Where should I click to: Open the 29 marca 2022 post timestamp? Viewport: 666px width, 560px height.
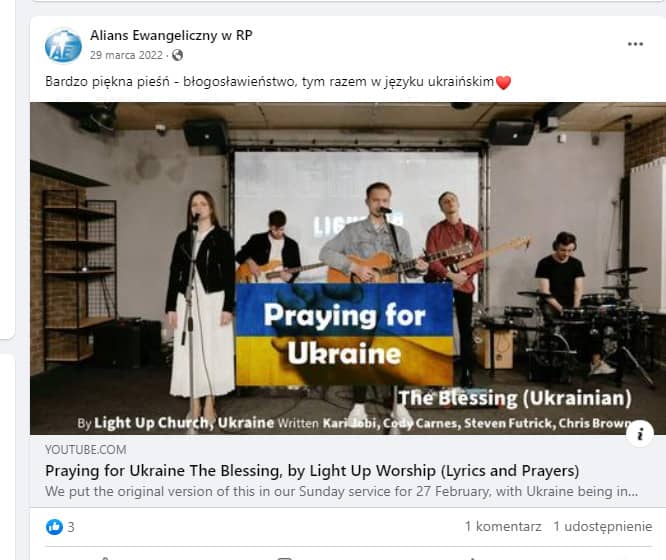(126, 55)
